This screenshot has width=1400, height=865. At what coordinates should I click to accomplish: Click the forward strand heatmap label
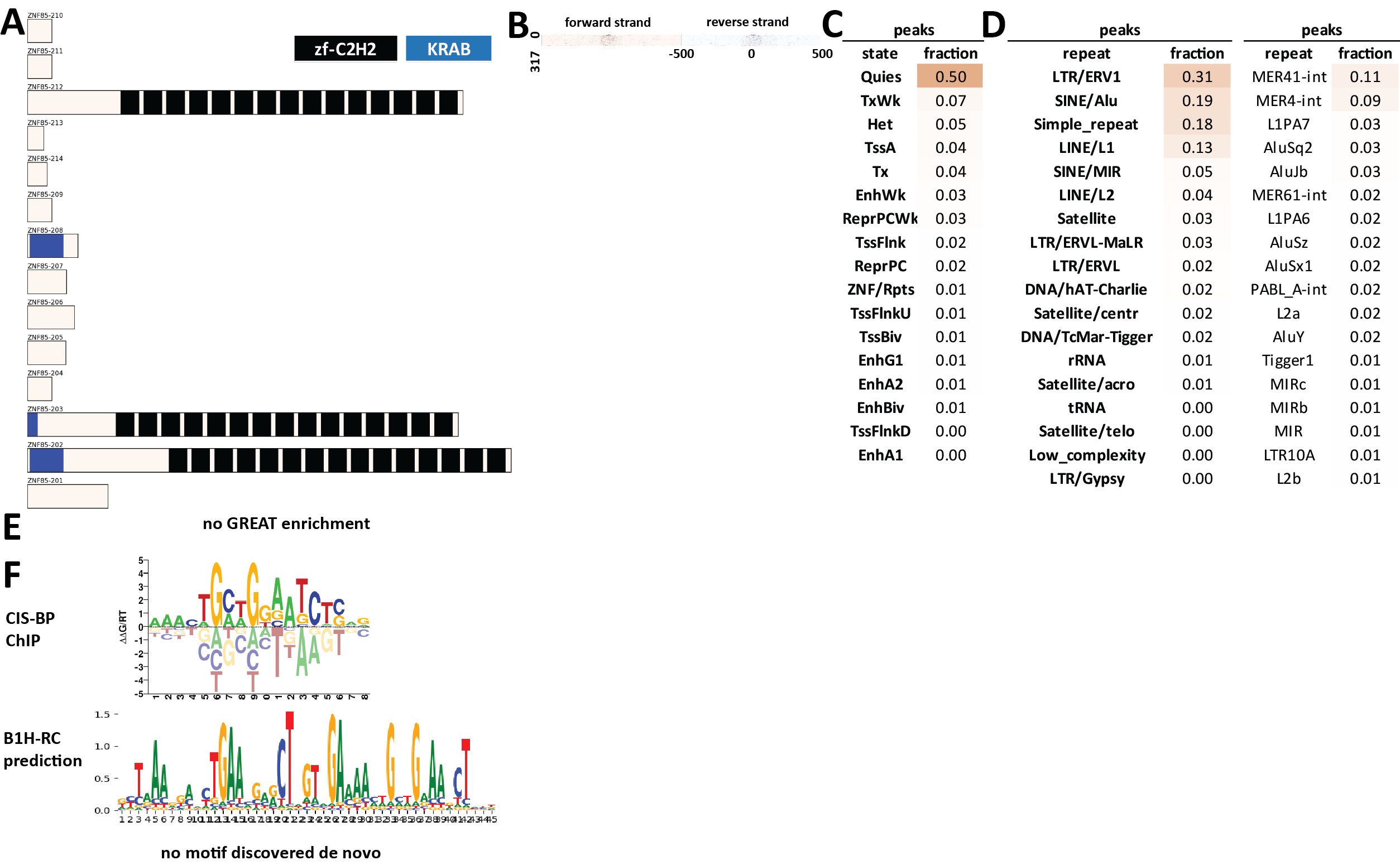coord(607,22)
